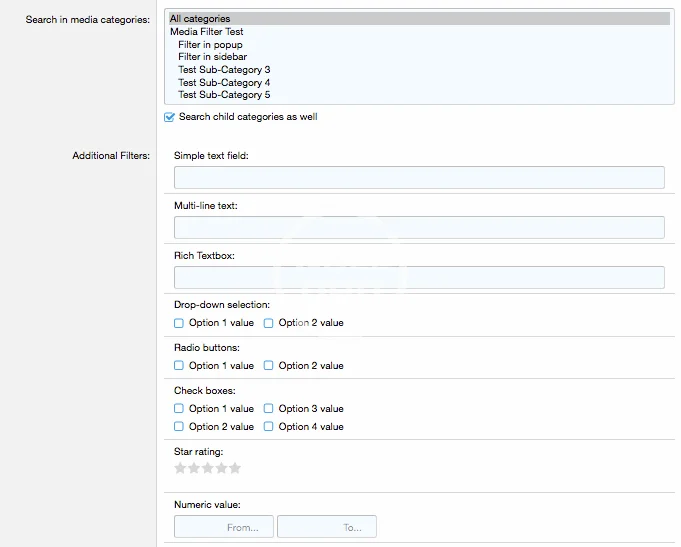Click the Simple text field input
The width and height of the screenshot is (681, 547).
click(419, 178)
